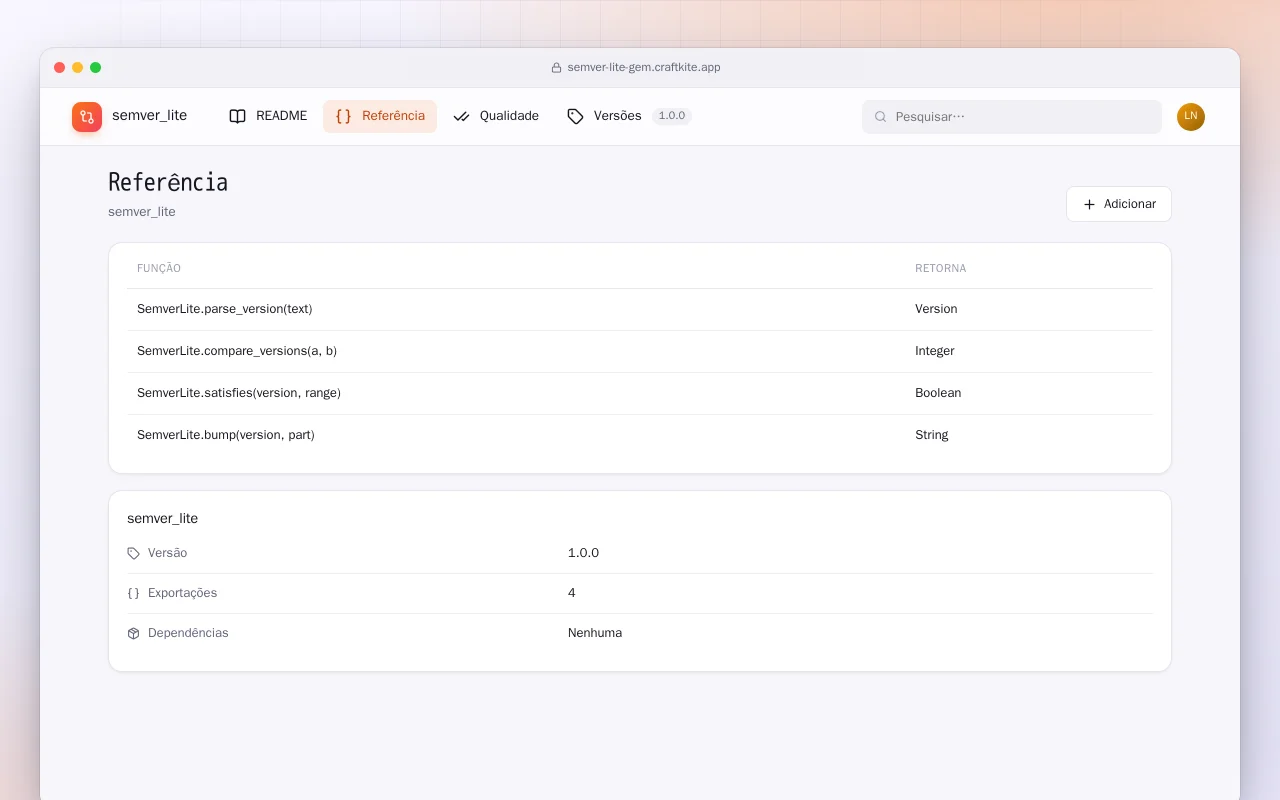Select SemverLite.satisfies(version, range) row
This screenshot has height=800, width=1280.
(x=640, y=393)
